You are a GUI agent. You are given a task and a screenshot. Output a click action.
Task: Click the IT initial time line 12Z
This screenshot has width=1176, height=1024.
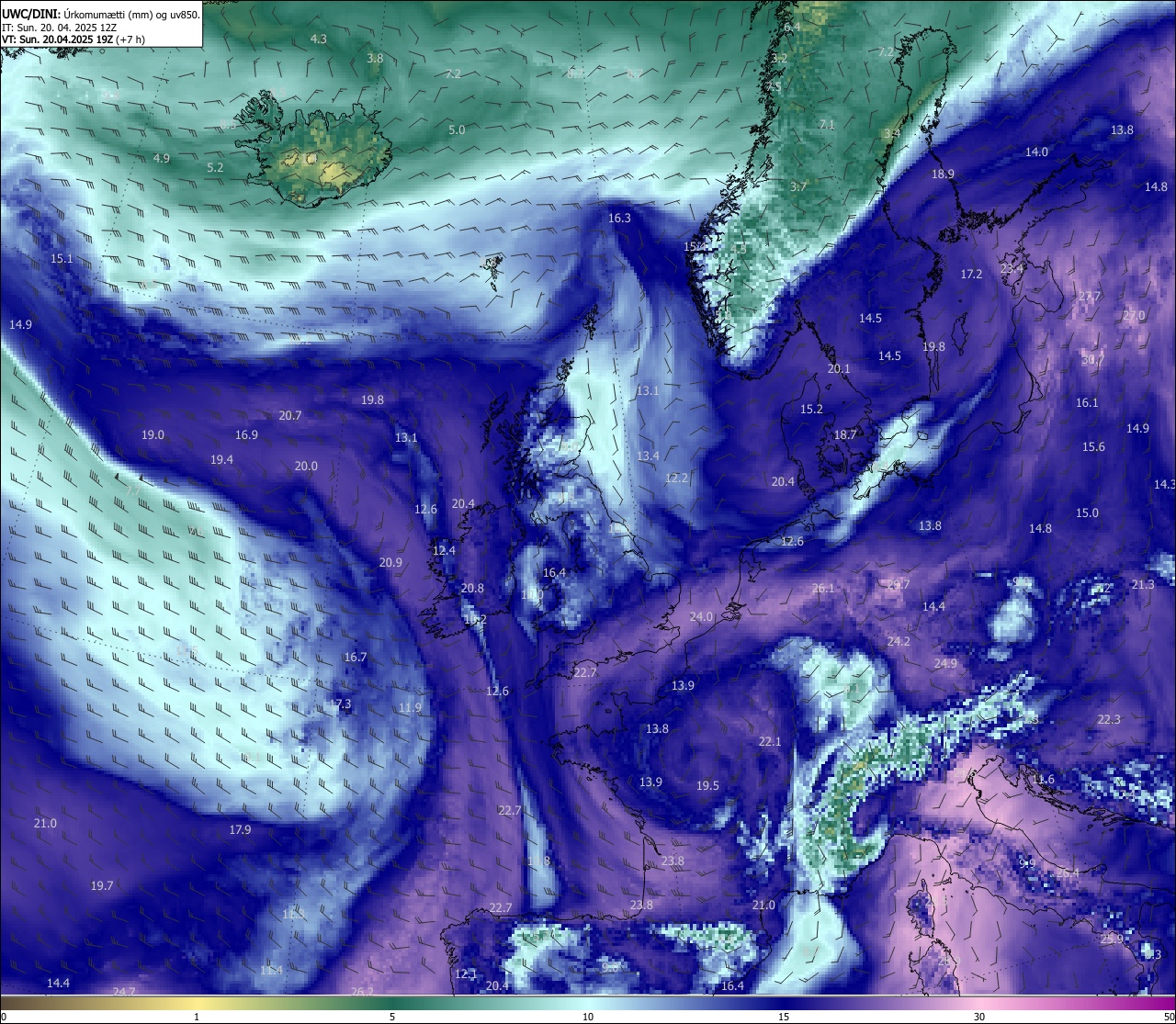[59, 28]
